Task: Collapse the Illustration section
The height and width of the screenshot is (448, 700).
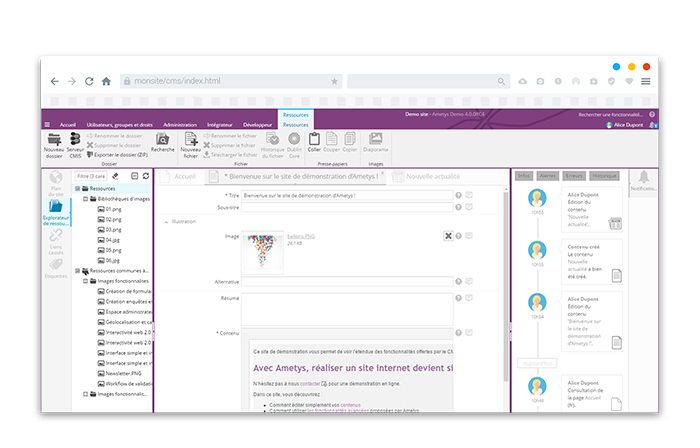Action: pos(166,221)
